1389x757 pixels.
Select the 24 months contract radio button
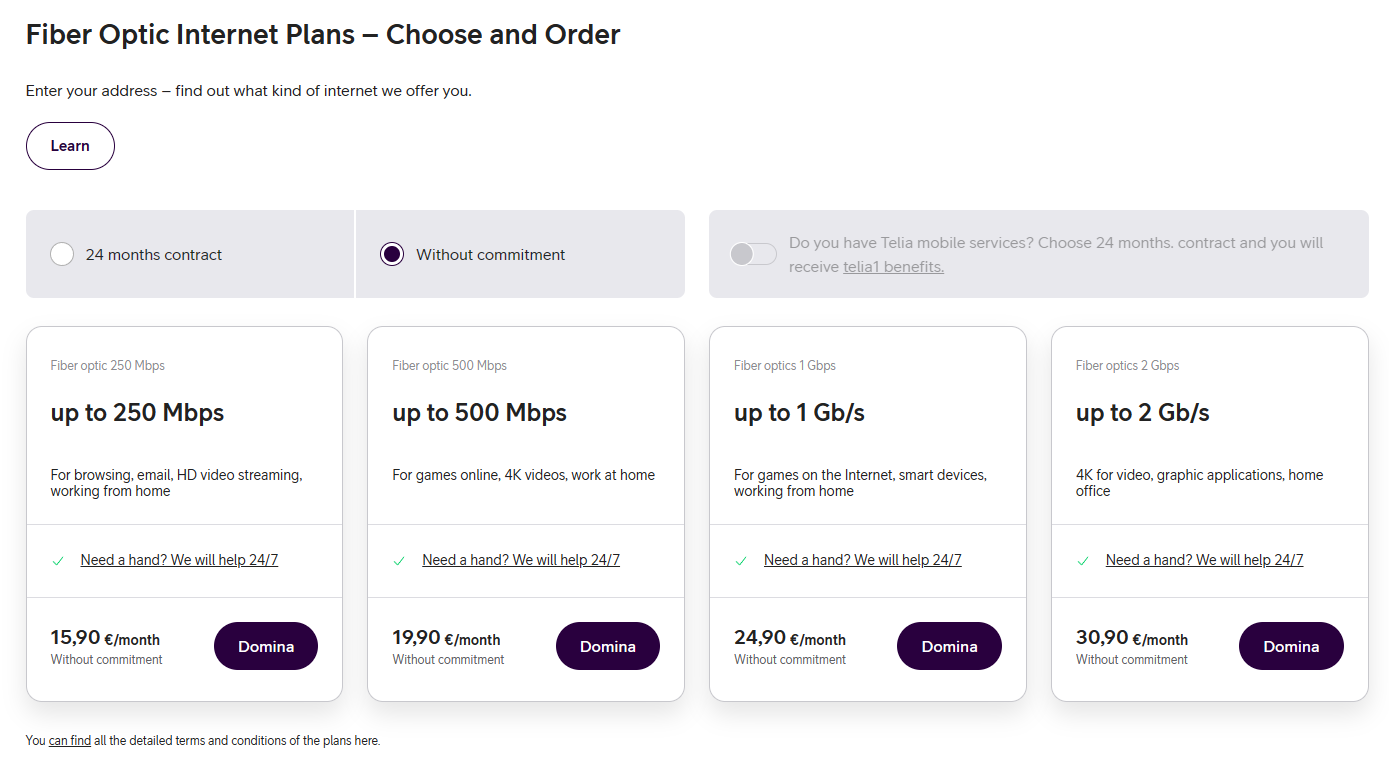(x=62, y=254)
